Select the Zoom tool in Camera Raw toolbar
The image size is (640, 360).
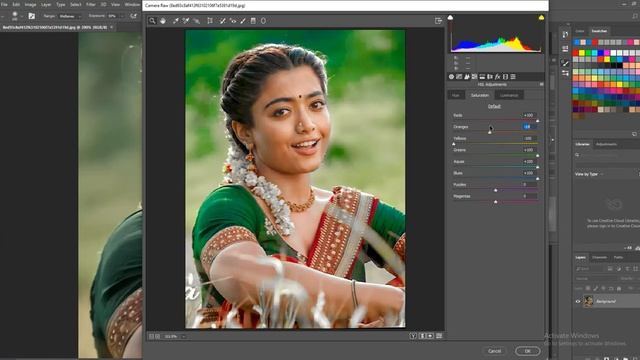click(152, 21)
